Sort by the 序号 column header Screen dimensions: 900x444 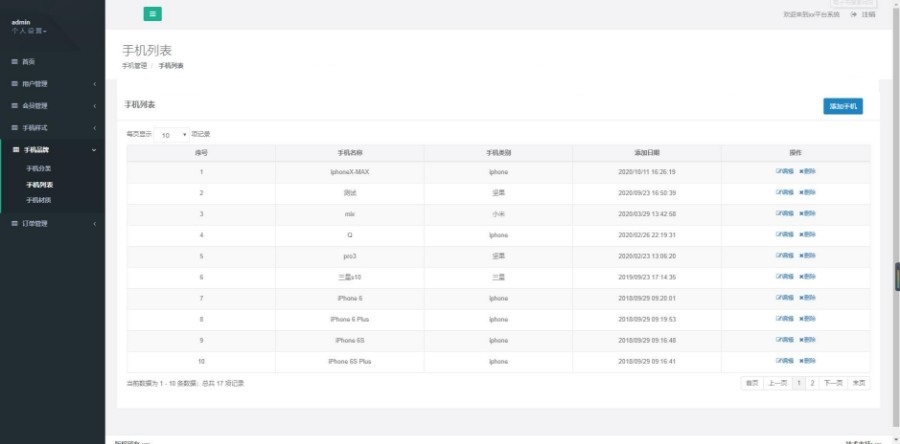(201, 153)
